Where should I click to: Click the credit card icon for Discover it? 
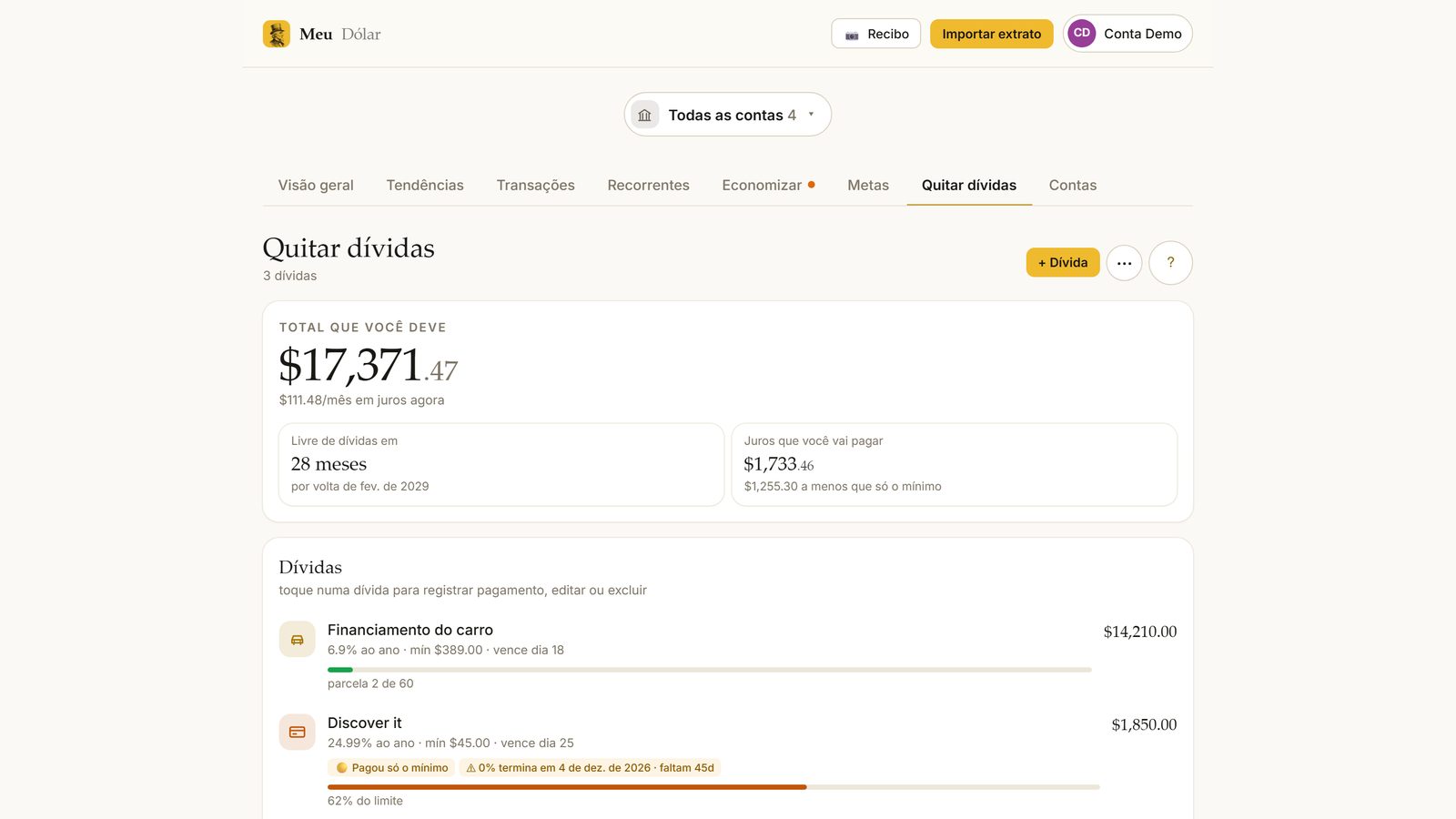point(298,733)
